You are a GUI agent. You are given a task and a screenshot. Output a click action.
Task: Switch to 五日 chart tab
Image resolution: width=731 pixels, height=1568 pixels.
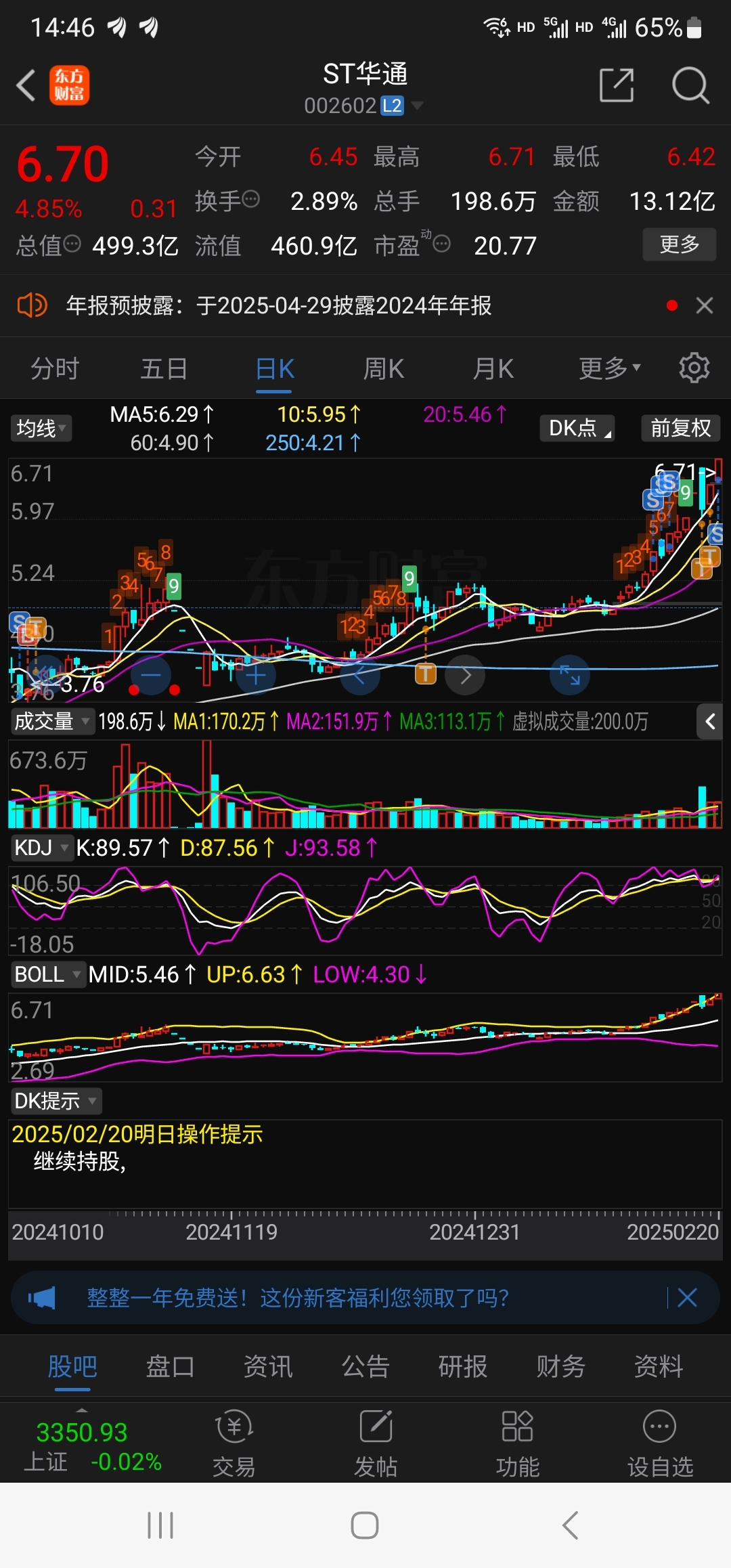(x=164, y=369)
